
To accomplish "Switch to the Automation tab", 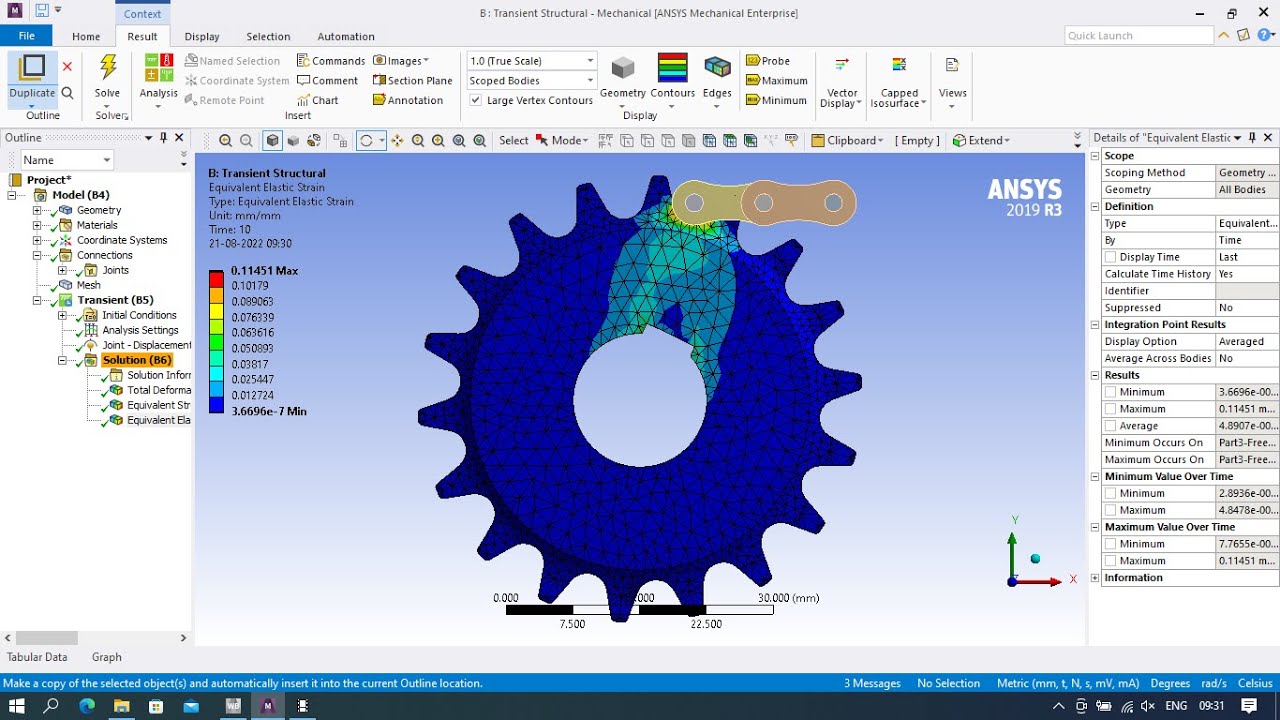I will pyautogui.click(x=346, y=36).
